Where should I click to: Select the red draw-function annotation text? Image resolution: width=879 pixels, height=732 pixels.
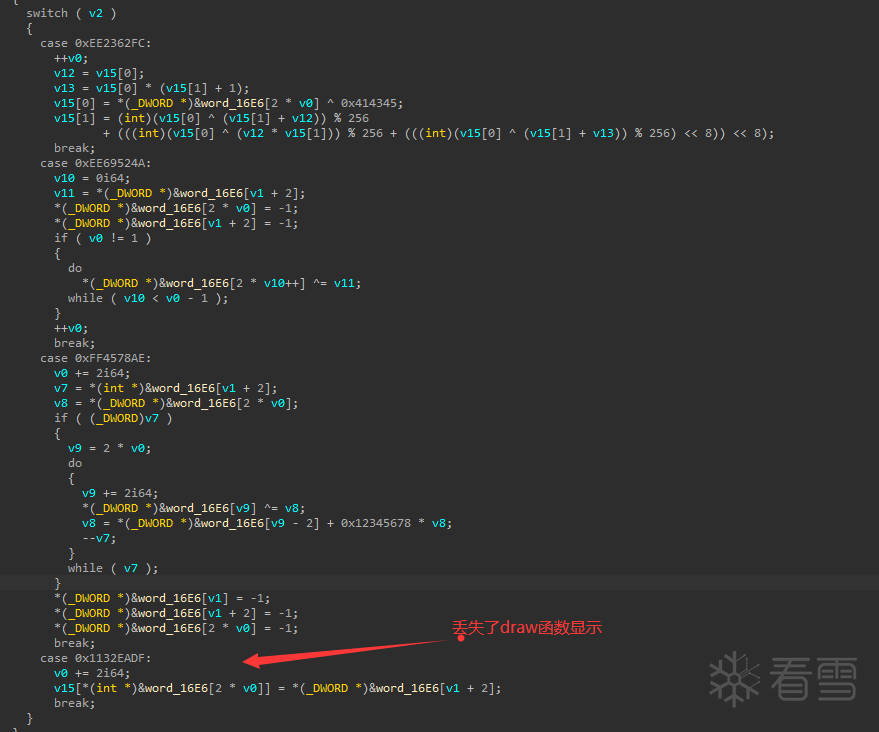(527, 628)
